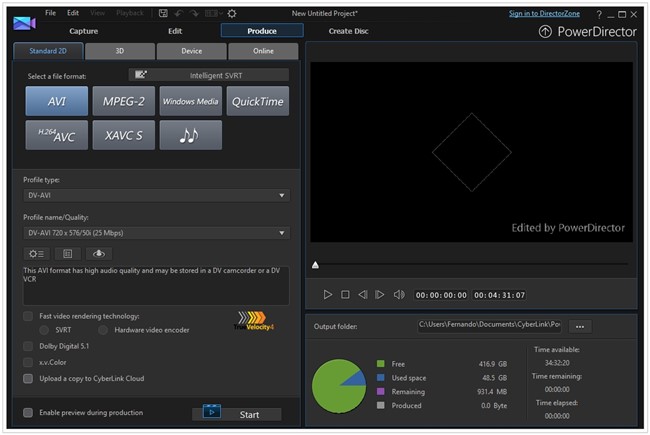
Task: Select the AVI file format
Action: 57,101
